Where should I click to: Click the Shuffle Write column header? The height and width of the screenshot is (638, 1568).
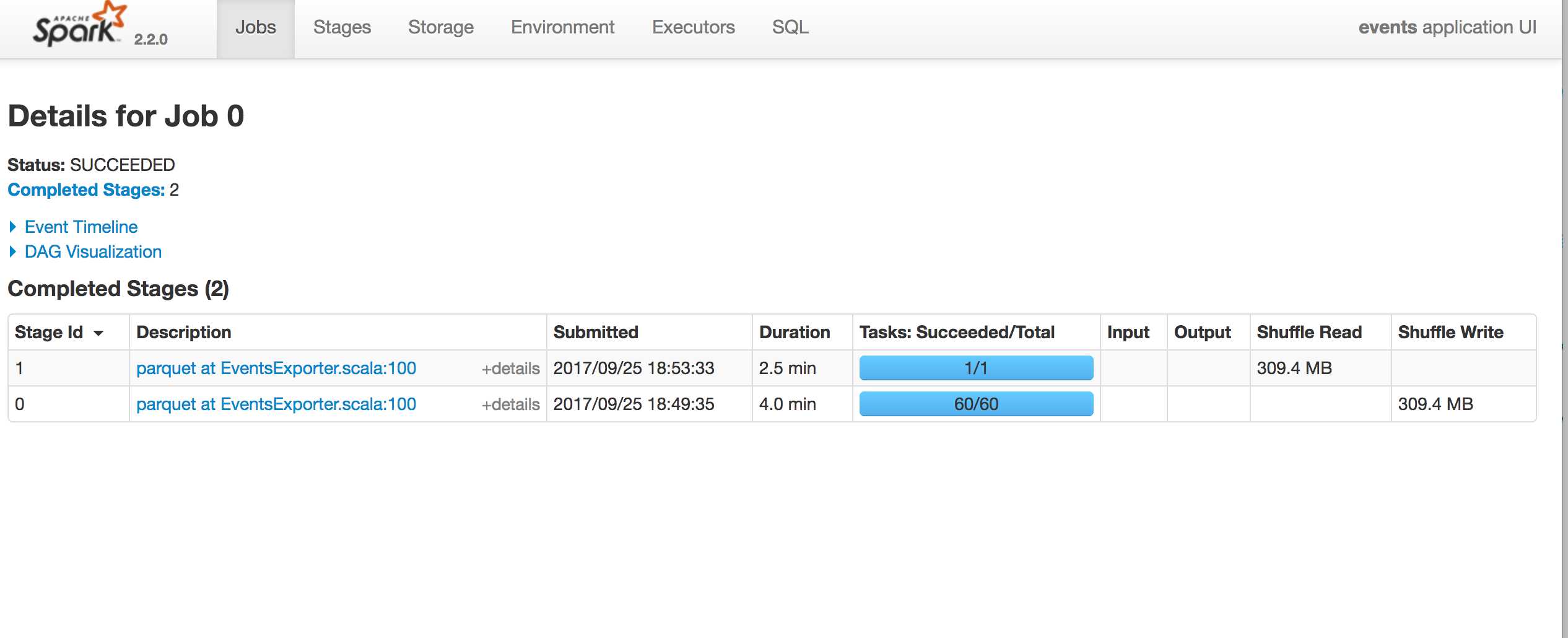pos(1463,332)
